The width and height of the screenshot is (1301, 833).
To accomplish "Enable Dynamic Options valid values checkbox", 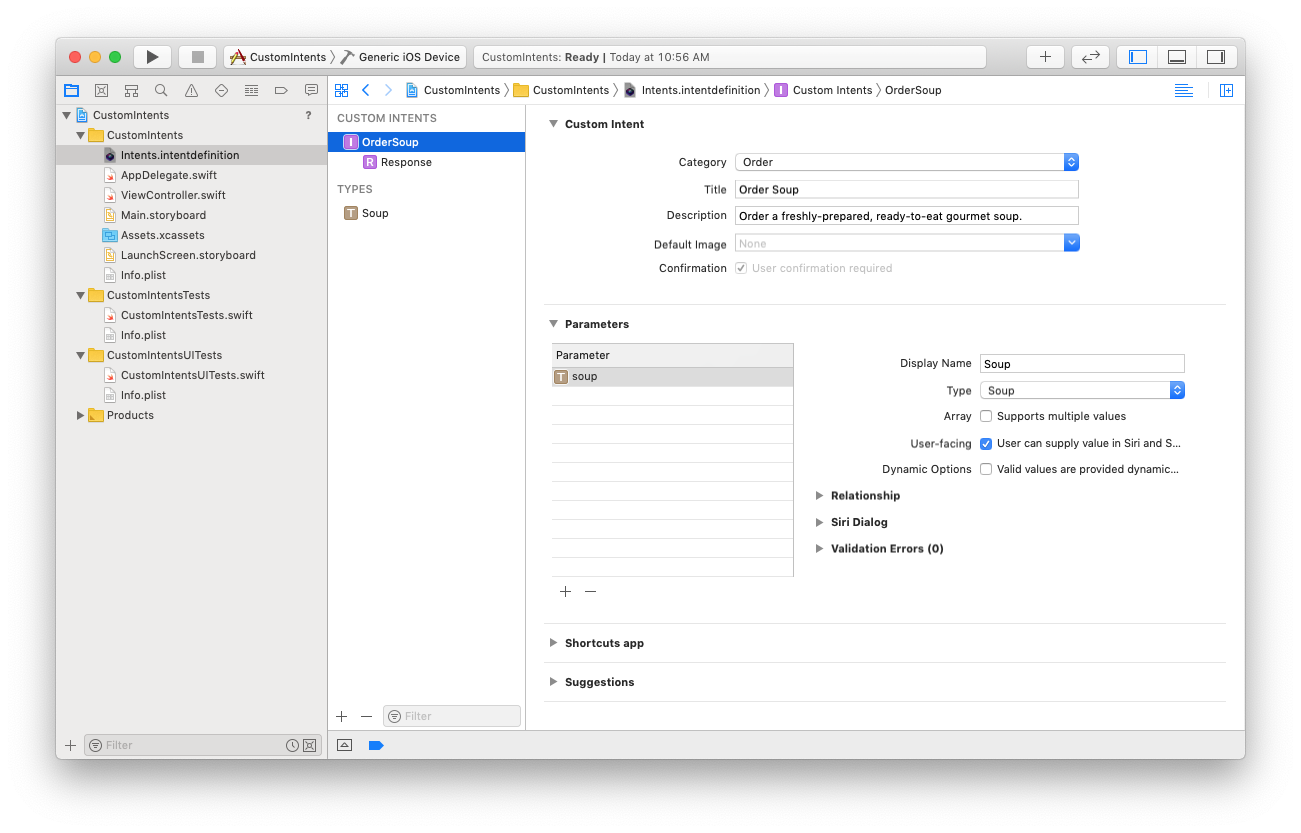I will click(986, 469).
